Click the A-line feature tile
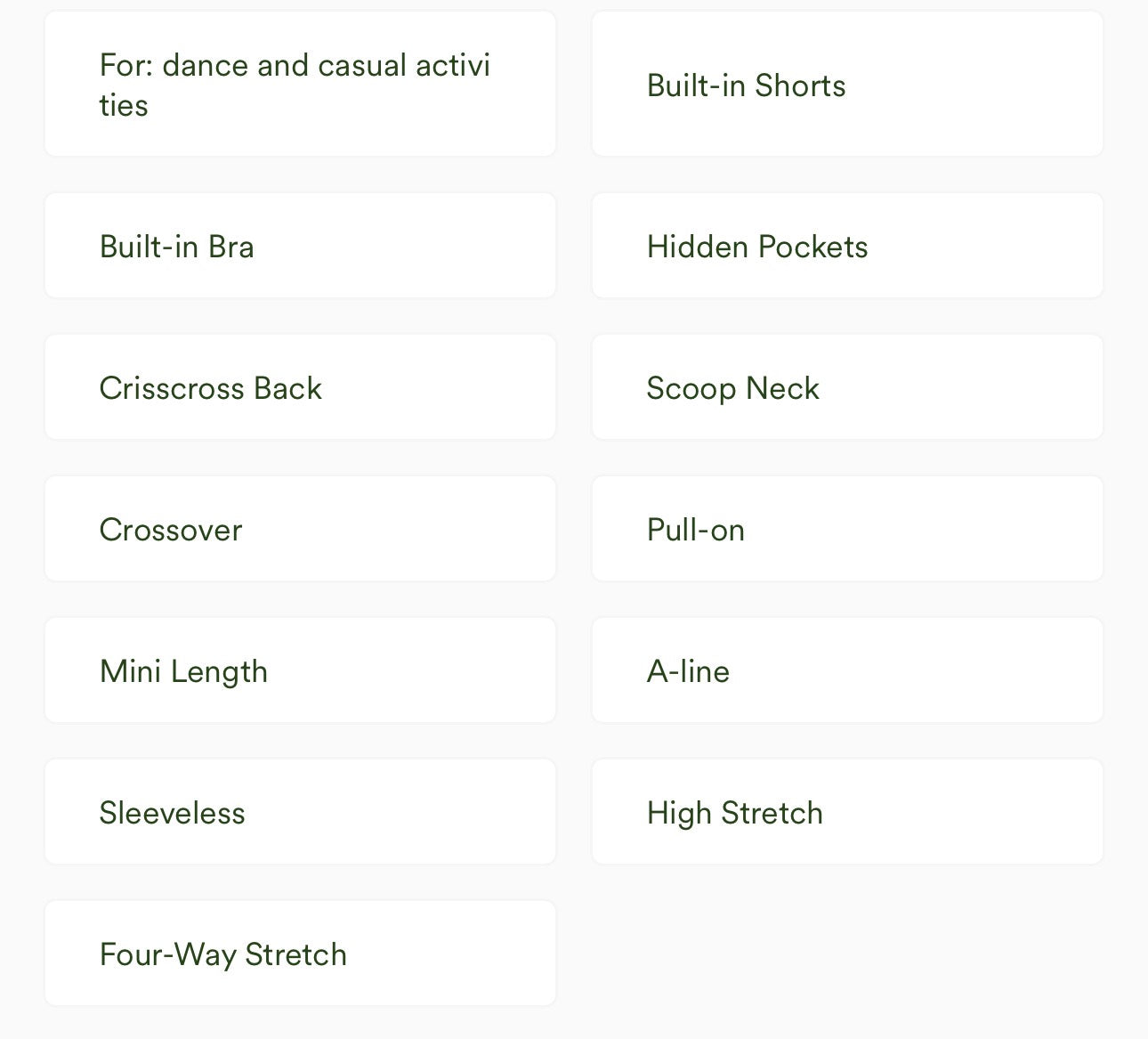 tap(847, 670)
